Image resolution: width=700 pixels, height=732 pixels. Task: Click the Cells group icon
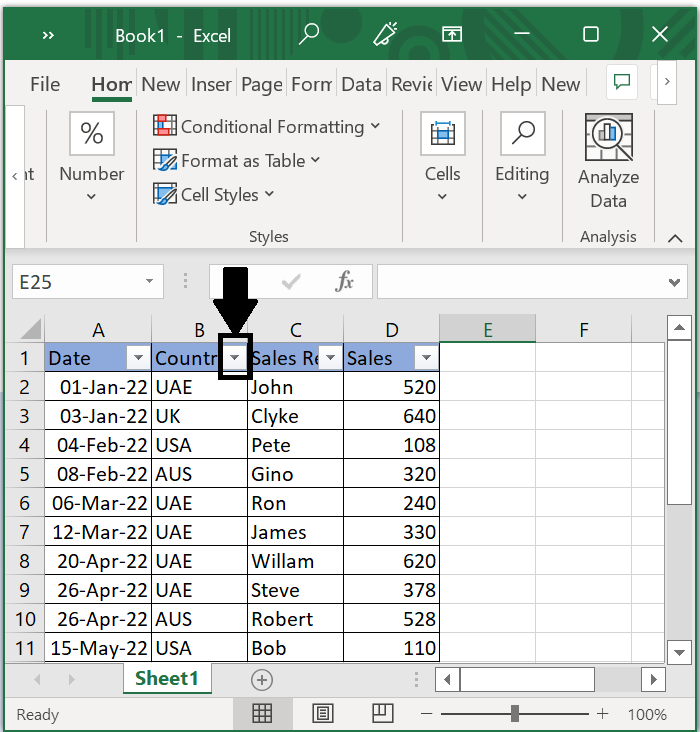pos(443,133)
